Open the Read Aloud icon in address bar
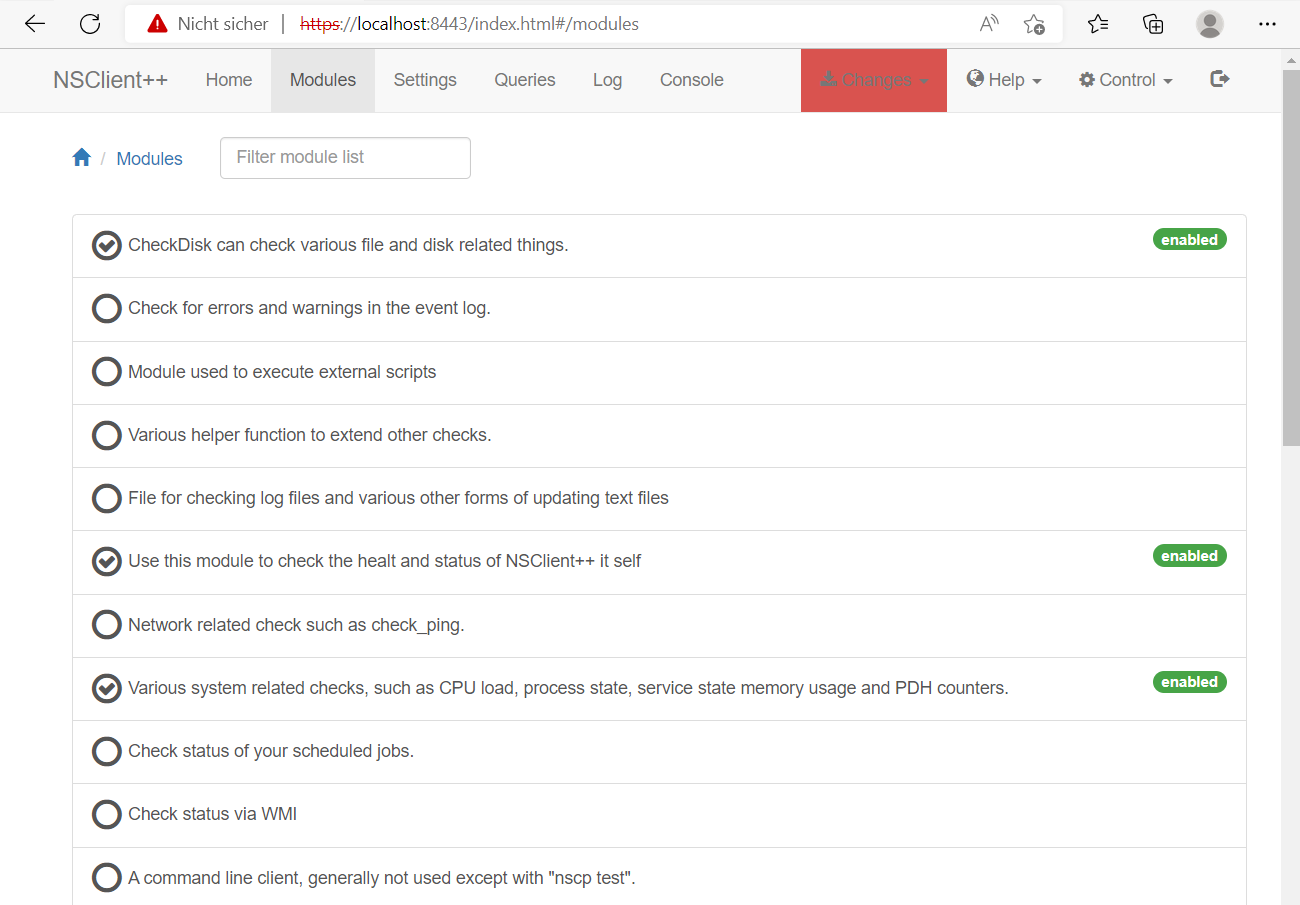 (x=989, y=24)
